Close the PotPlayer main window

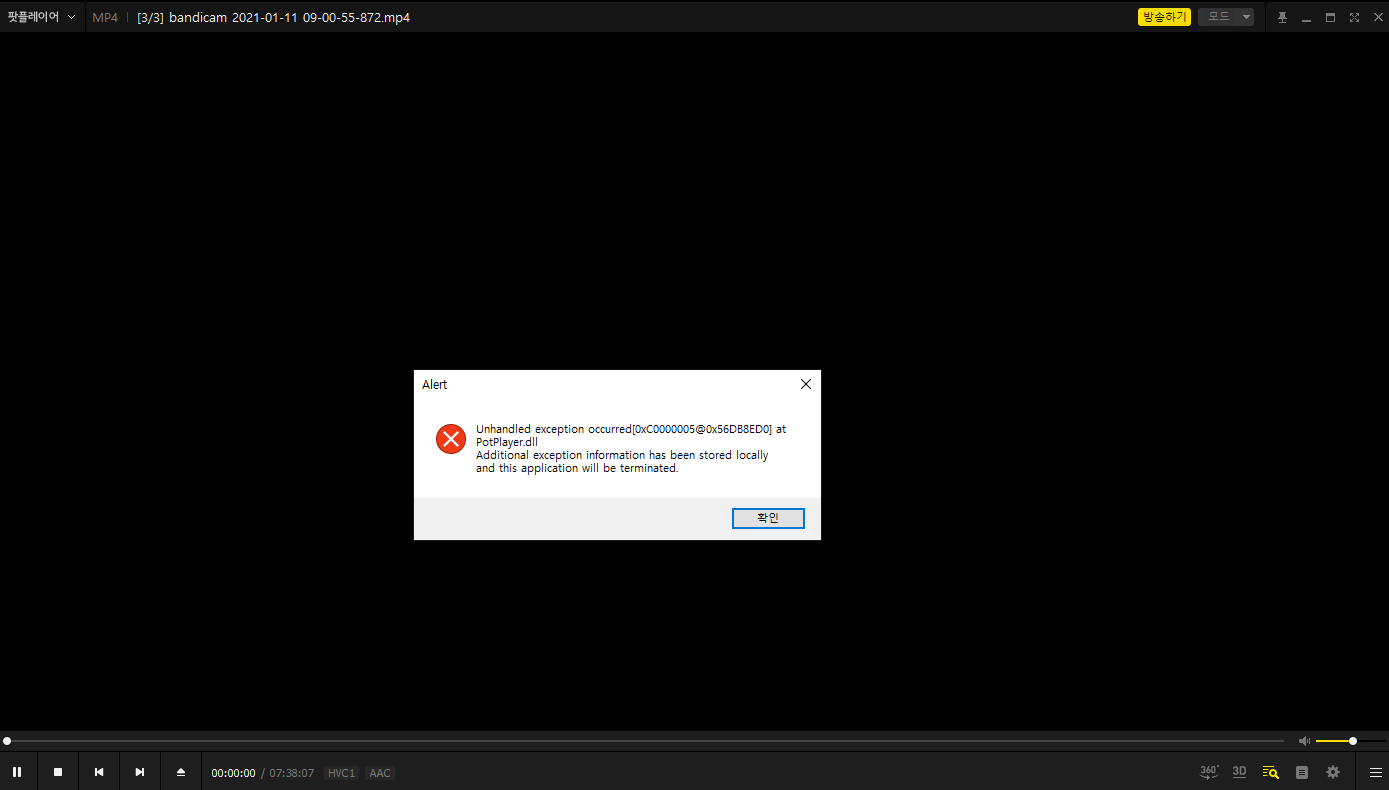click(1377, 17)
